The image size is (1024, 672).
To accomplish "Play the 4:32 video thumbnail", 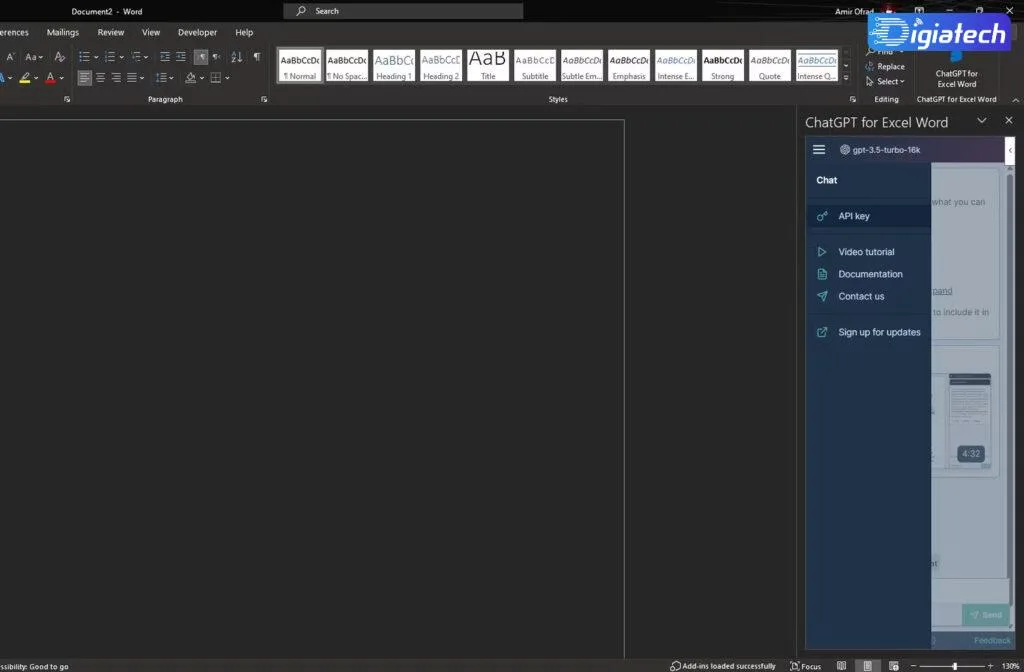I will pos(969,421).
